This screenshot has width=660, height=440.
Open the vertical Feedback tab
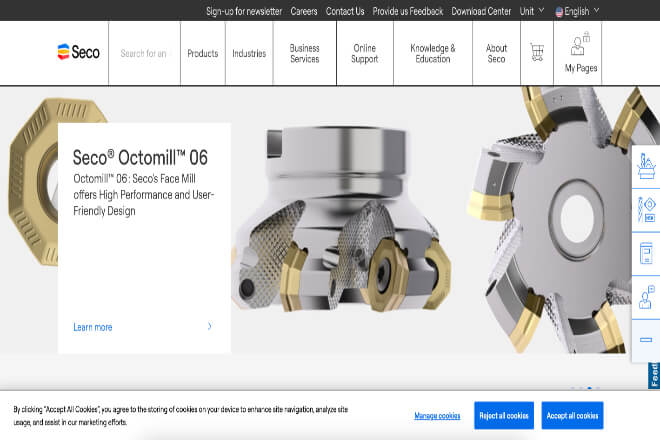click(654, 376)
